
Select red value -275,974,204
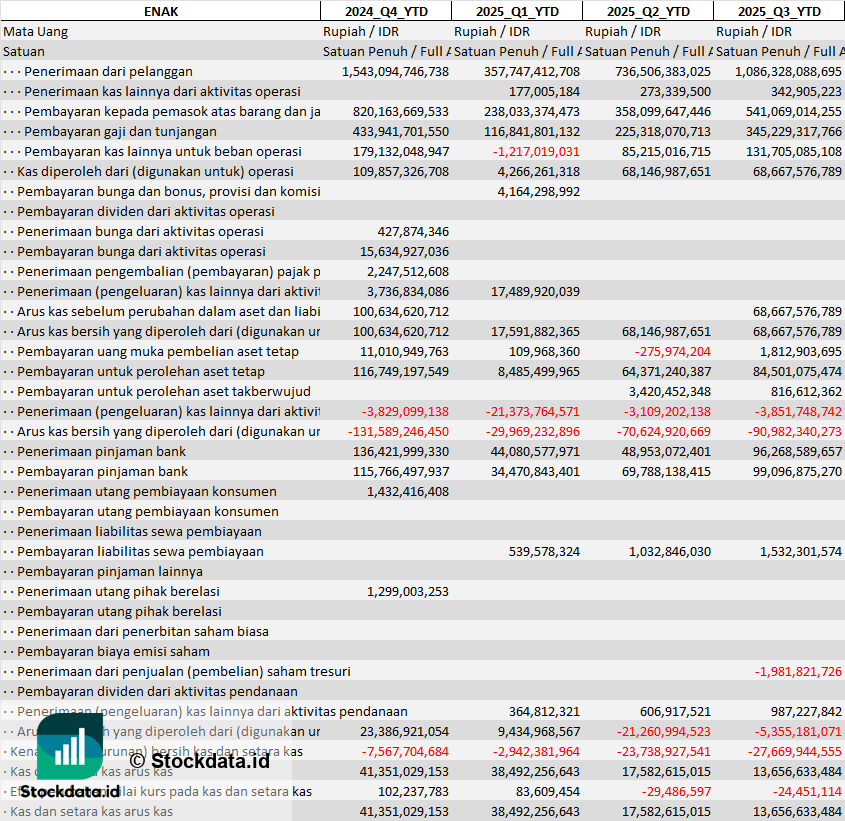[x=673, y=351]
